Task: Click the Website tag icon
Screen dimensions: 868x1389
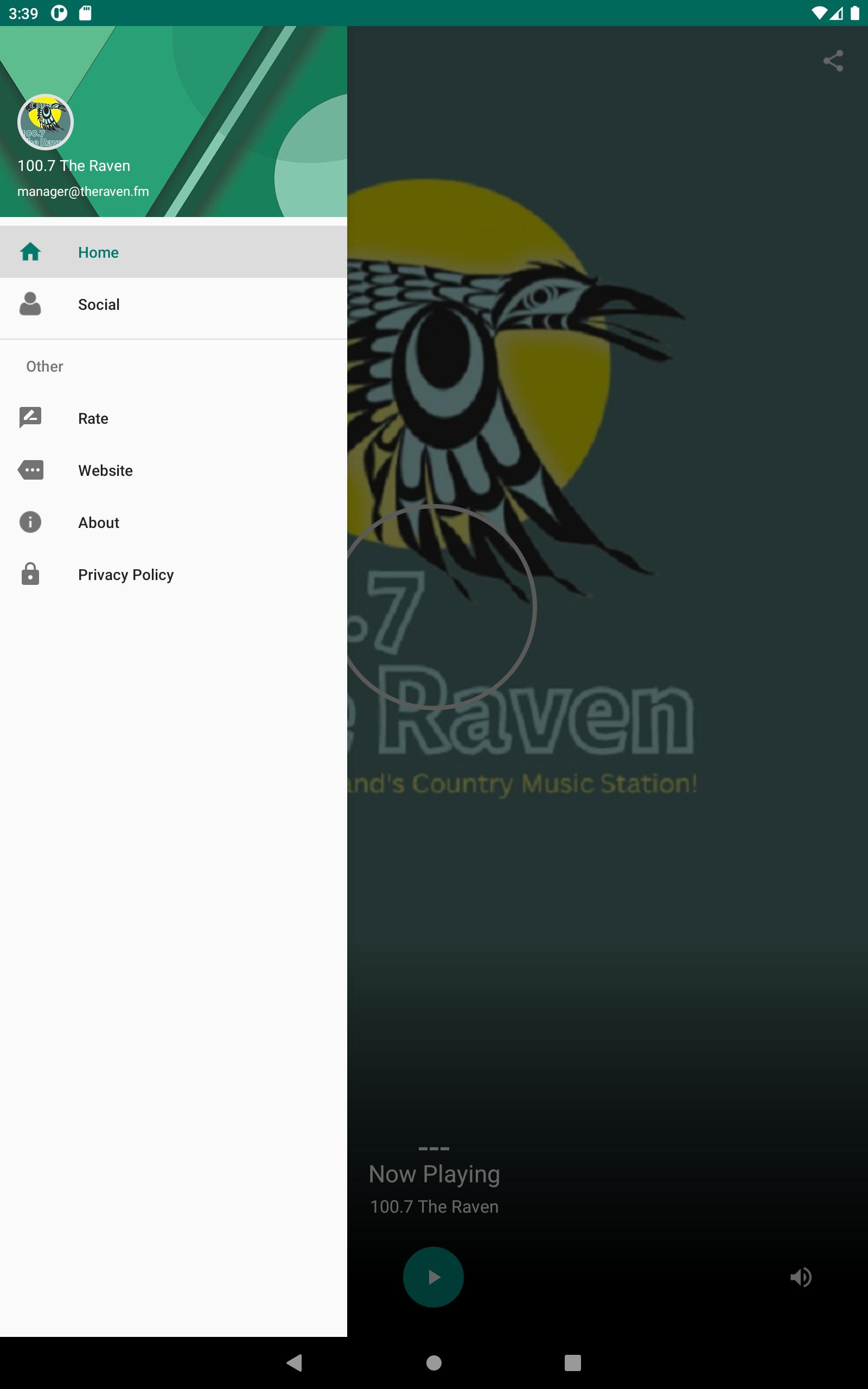Action: pos(30,470)
